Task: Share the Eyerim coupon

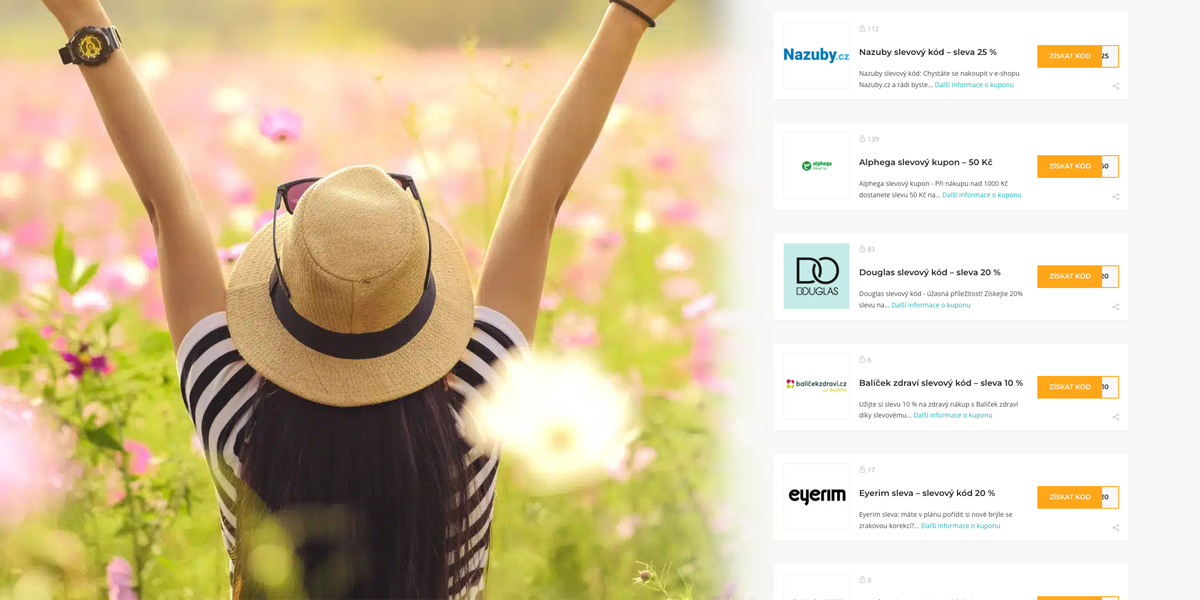Action: pos(1115,527)
